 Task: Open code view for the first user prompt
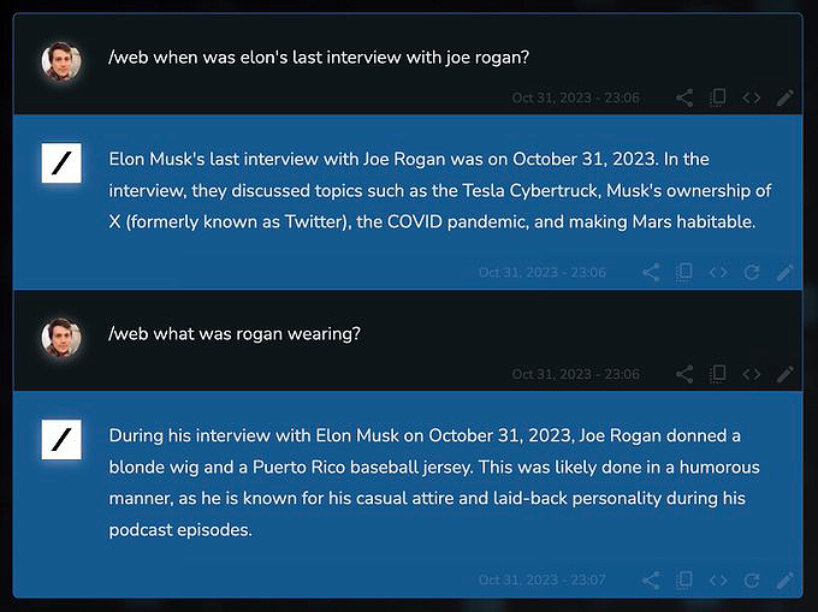pos(751,97)
